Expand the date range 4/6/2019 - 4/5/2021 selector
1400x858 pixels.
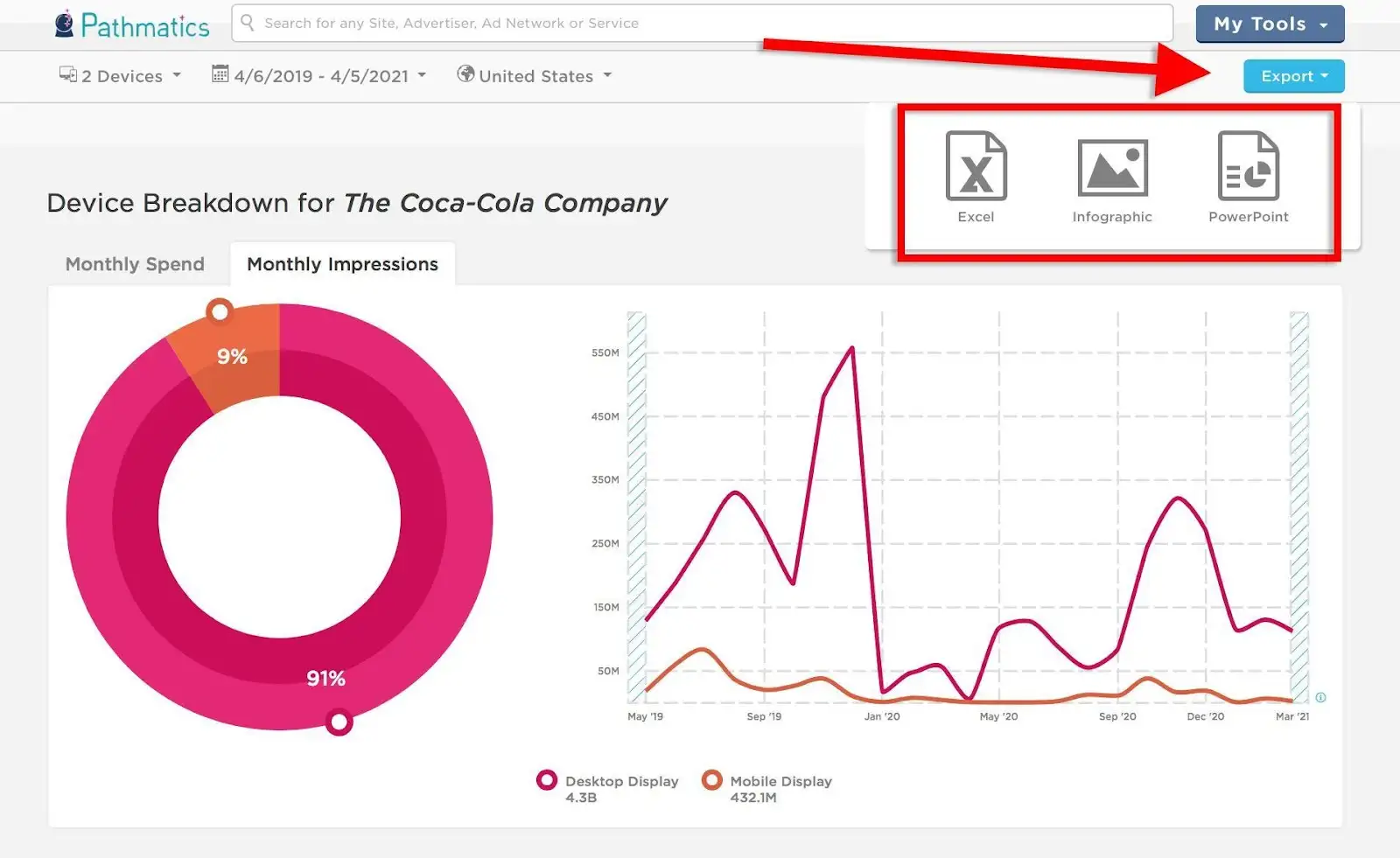tap(319, 75)
